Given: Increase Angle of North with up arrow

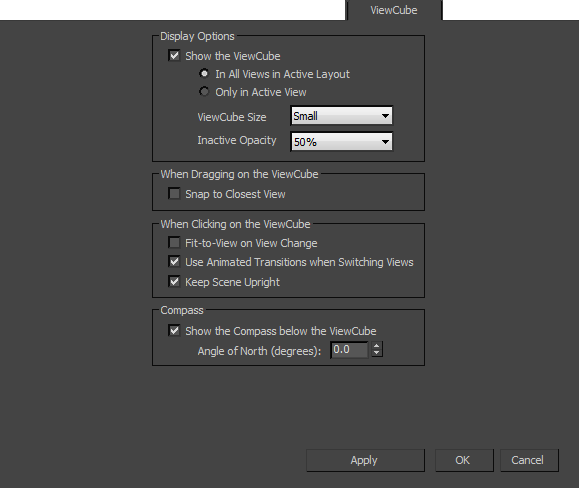Looking at the screenshot, I should coord(377,346).
